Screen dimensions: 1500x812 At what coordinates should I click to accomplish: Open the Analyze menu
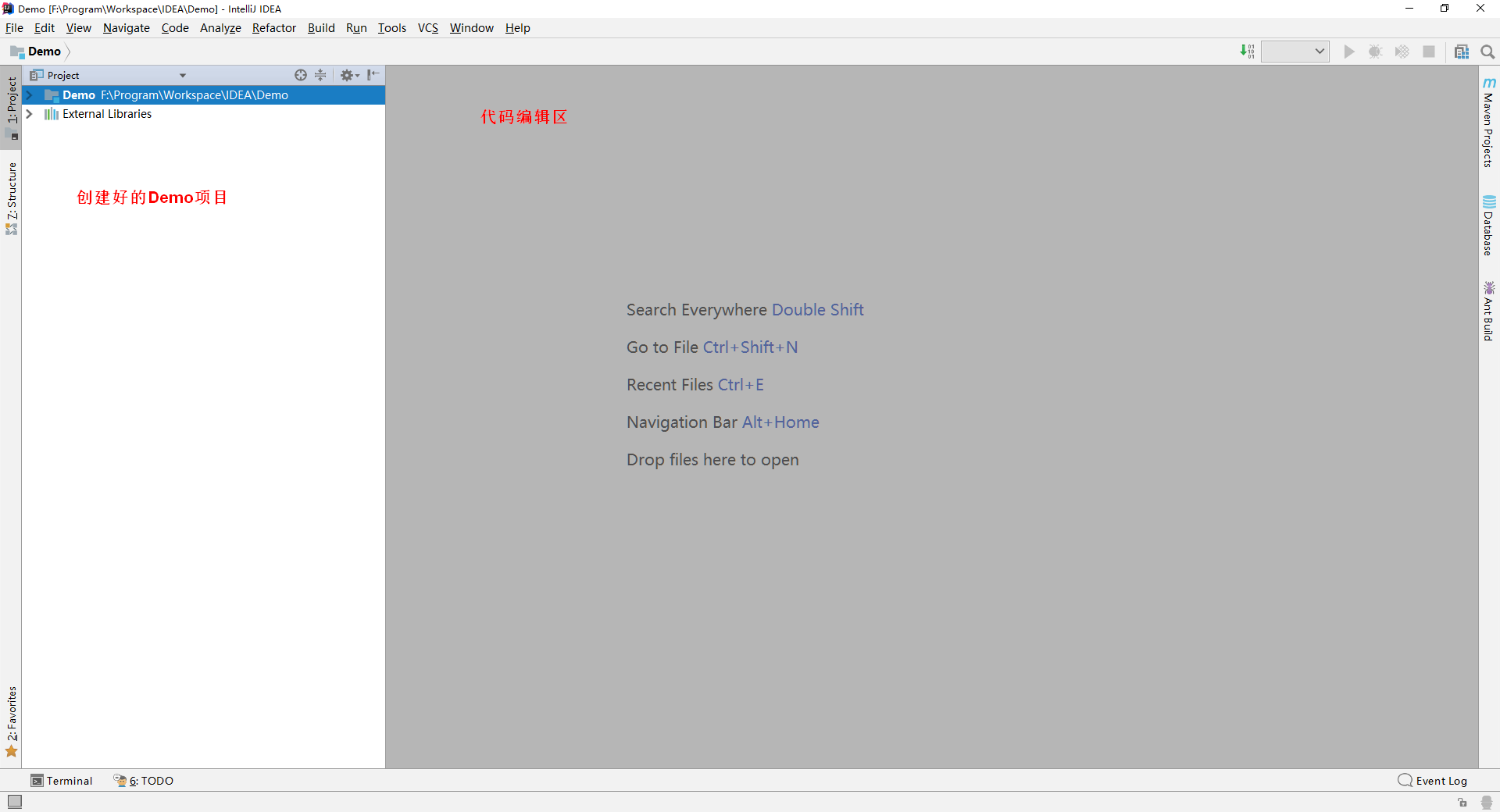coord(220,28)
